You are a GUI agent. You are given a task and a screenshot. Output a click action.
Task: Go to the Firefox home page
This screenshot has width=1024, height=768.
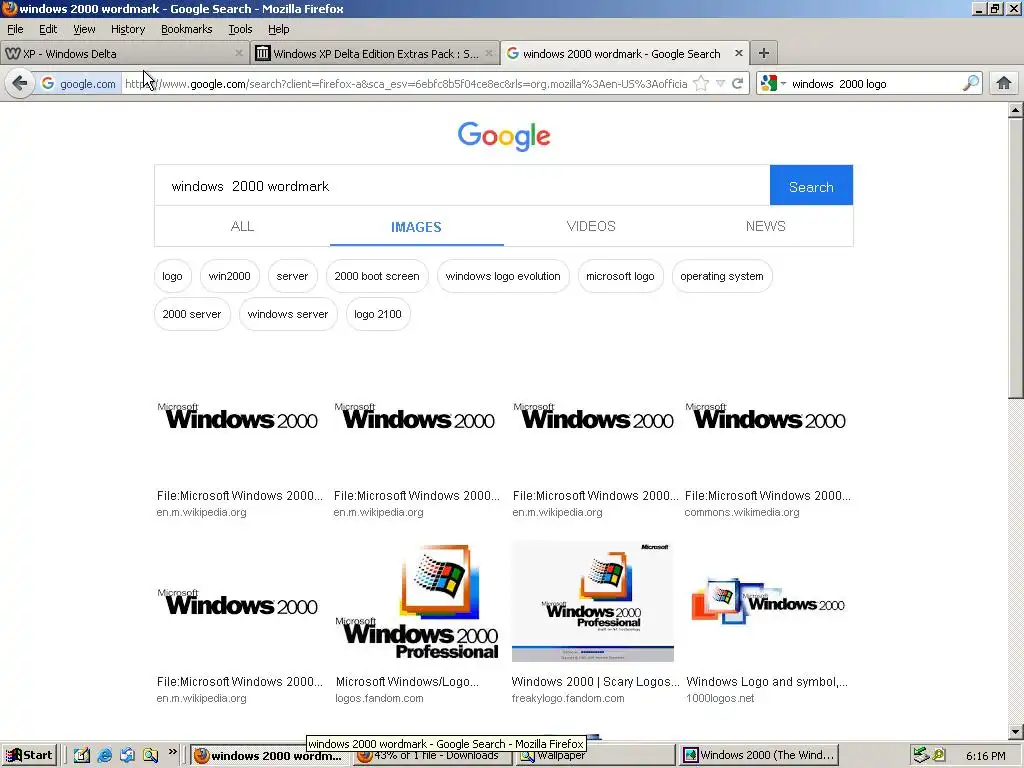click(1004, 84)
